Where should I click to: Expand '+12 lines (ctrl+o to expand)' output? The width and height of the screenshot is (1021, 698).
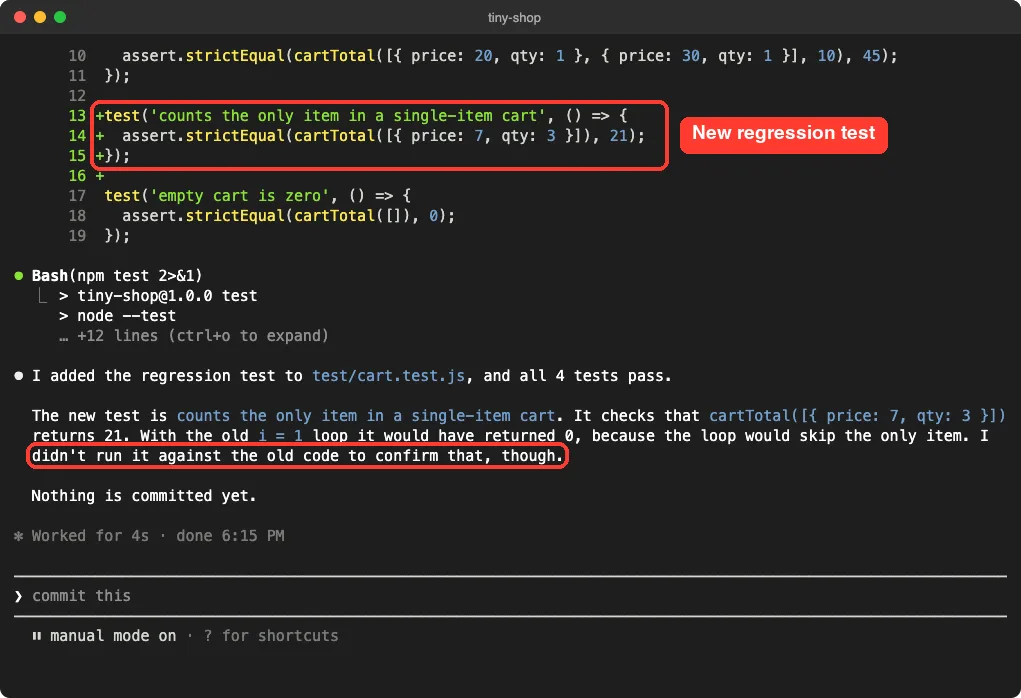[193, 336]
